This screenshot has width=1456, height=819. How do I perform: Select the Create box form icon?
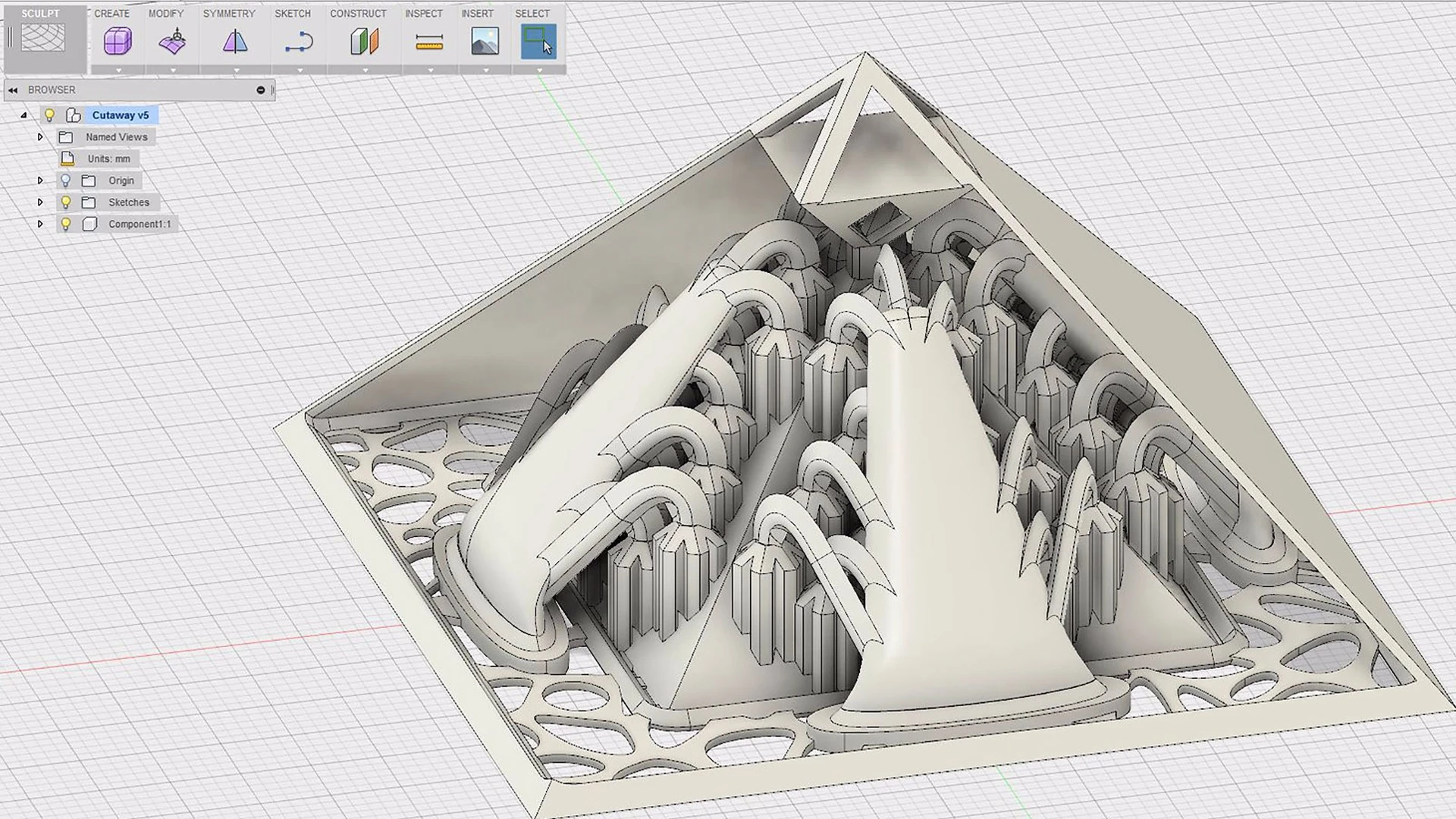tap(118, 41)
